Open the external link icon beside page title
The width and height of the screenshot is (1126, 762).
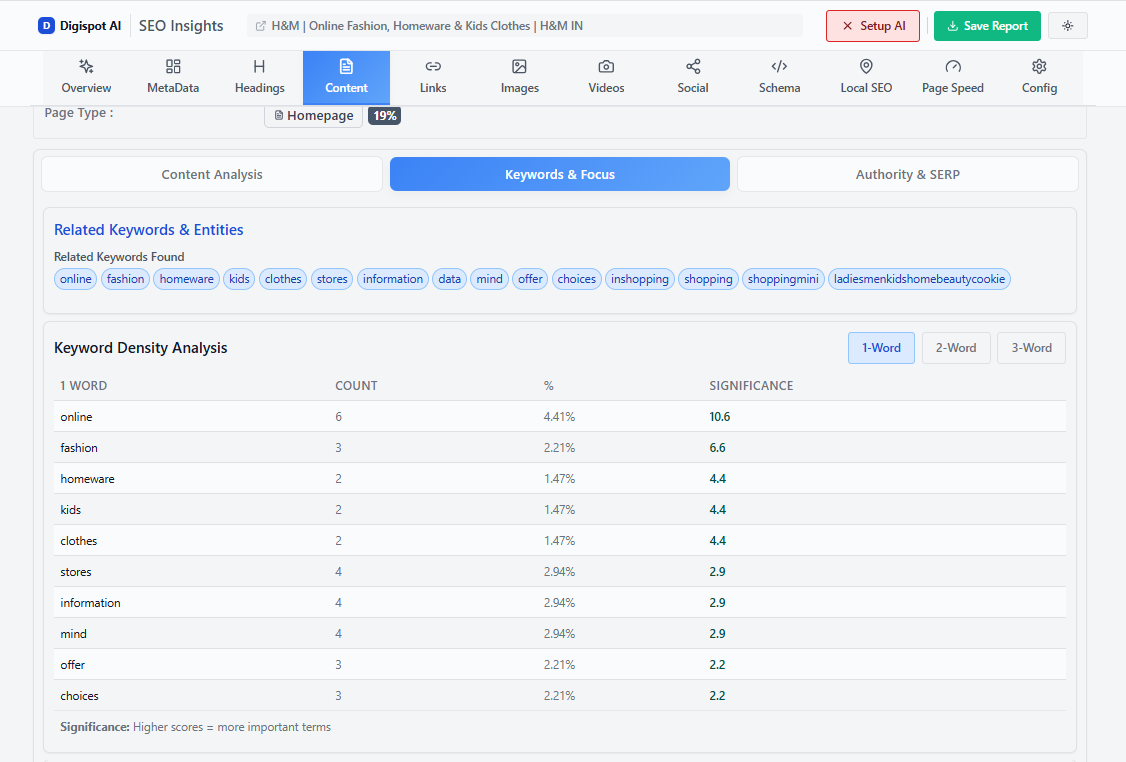(x=261, y=26)
